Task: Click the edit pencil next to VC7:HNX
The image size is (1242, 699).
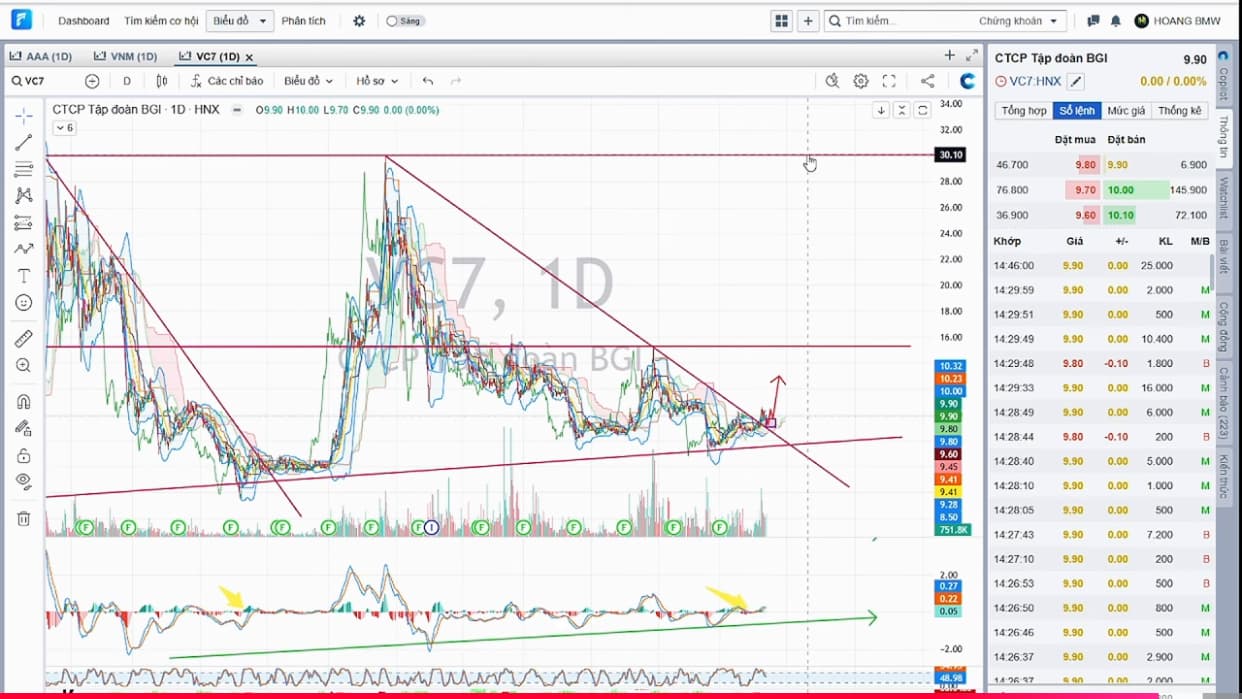Action: point(1076,81)
